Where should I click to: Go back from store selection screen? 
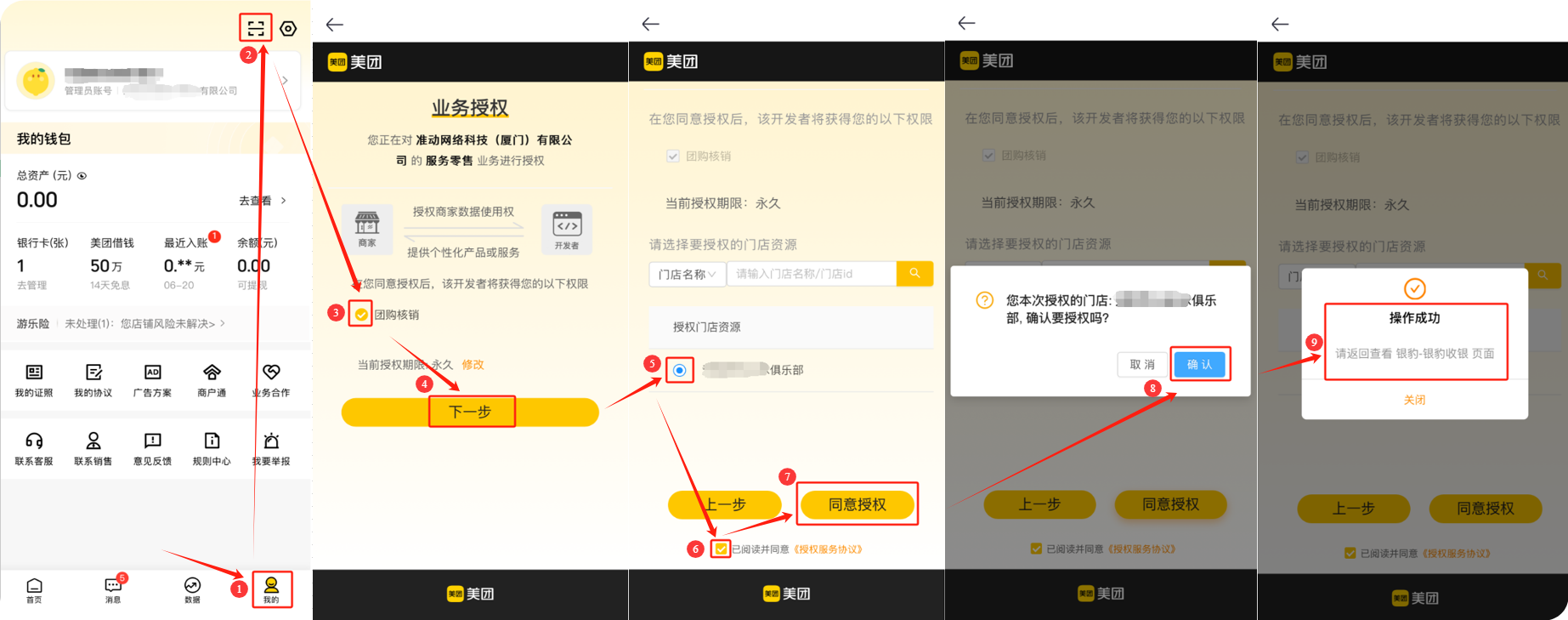650,24
